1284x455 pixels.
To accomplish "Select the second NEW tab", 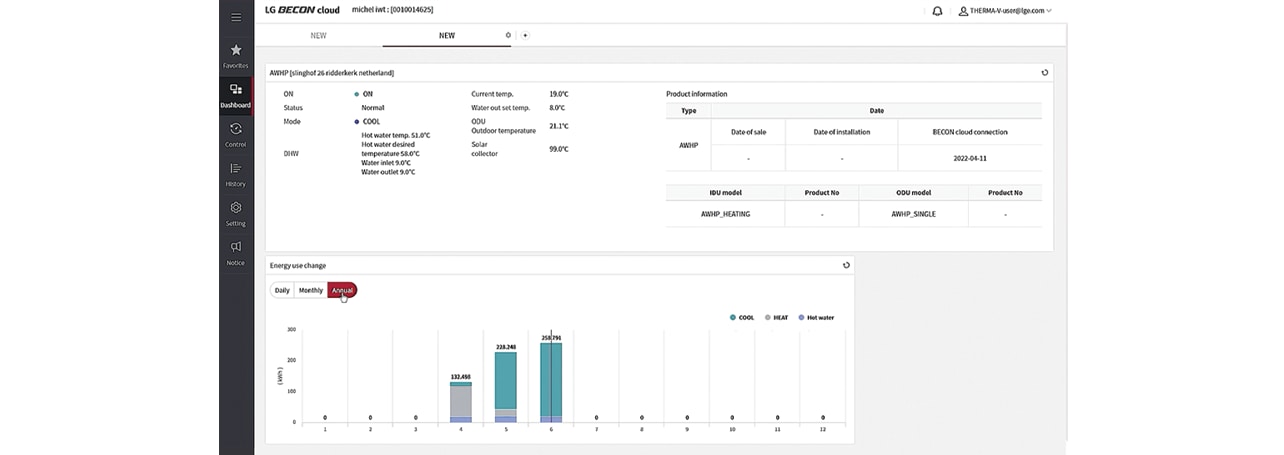I will 446,35.
